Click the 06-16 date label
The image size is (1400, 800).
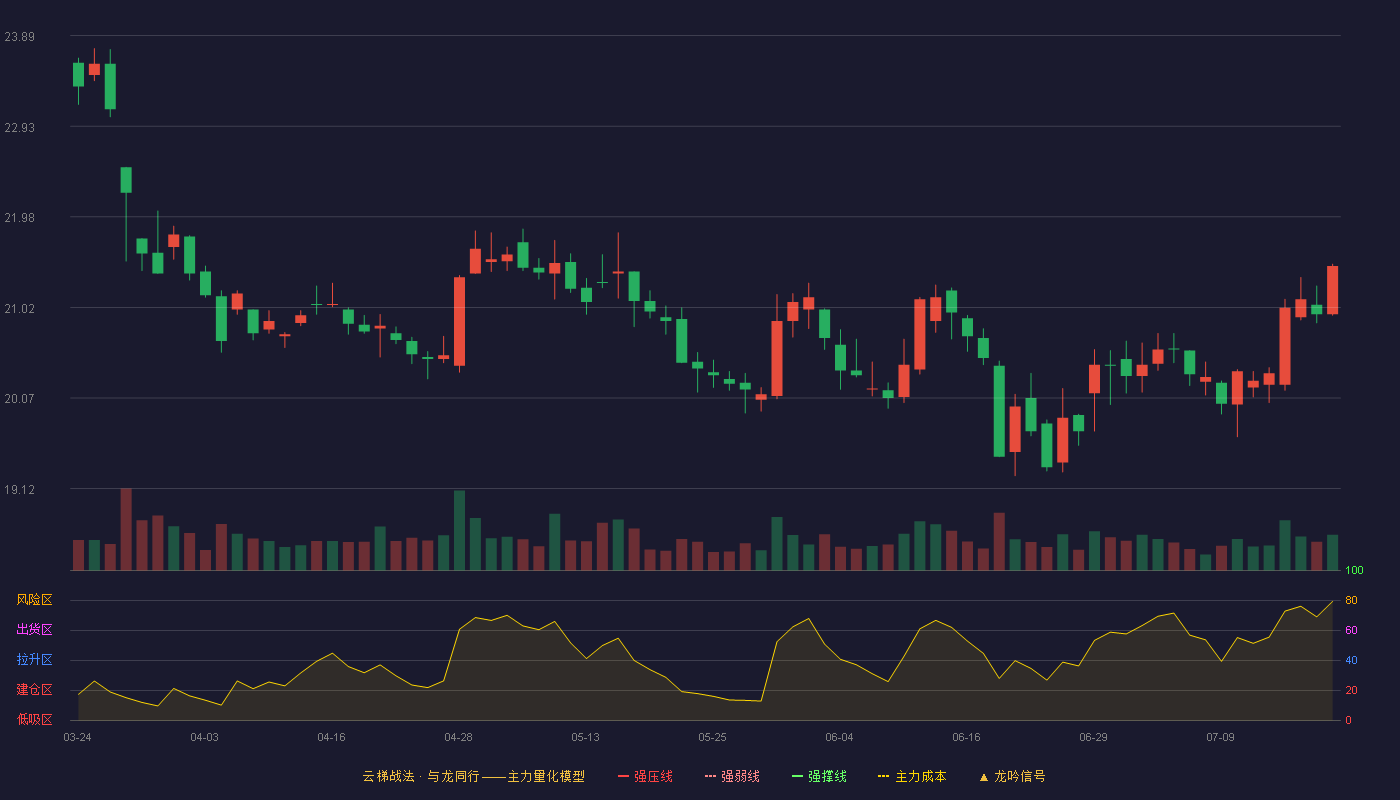966,737
